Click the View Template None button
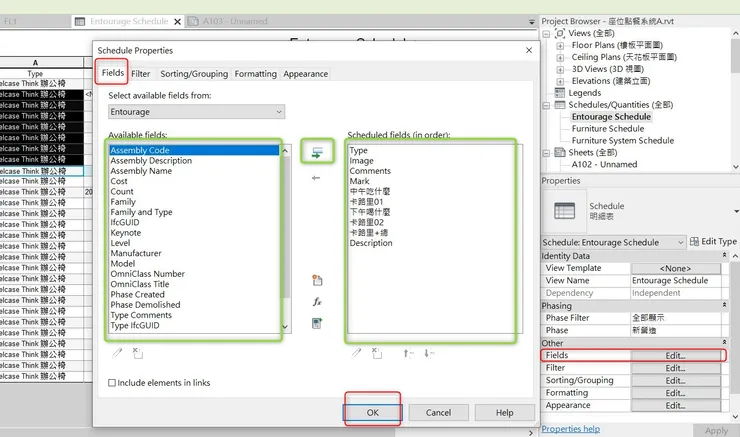The width and height of the screenshot is (740, 437). 676,268
